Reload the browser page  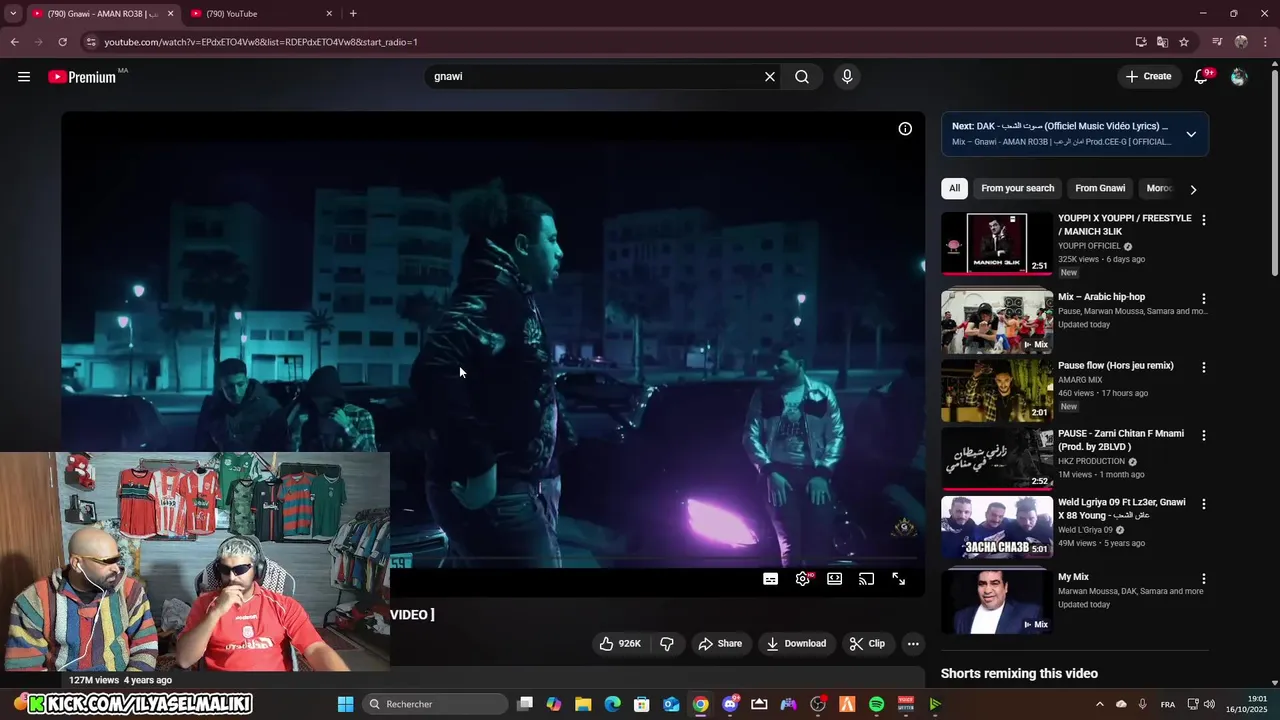[x=62, y=42]
